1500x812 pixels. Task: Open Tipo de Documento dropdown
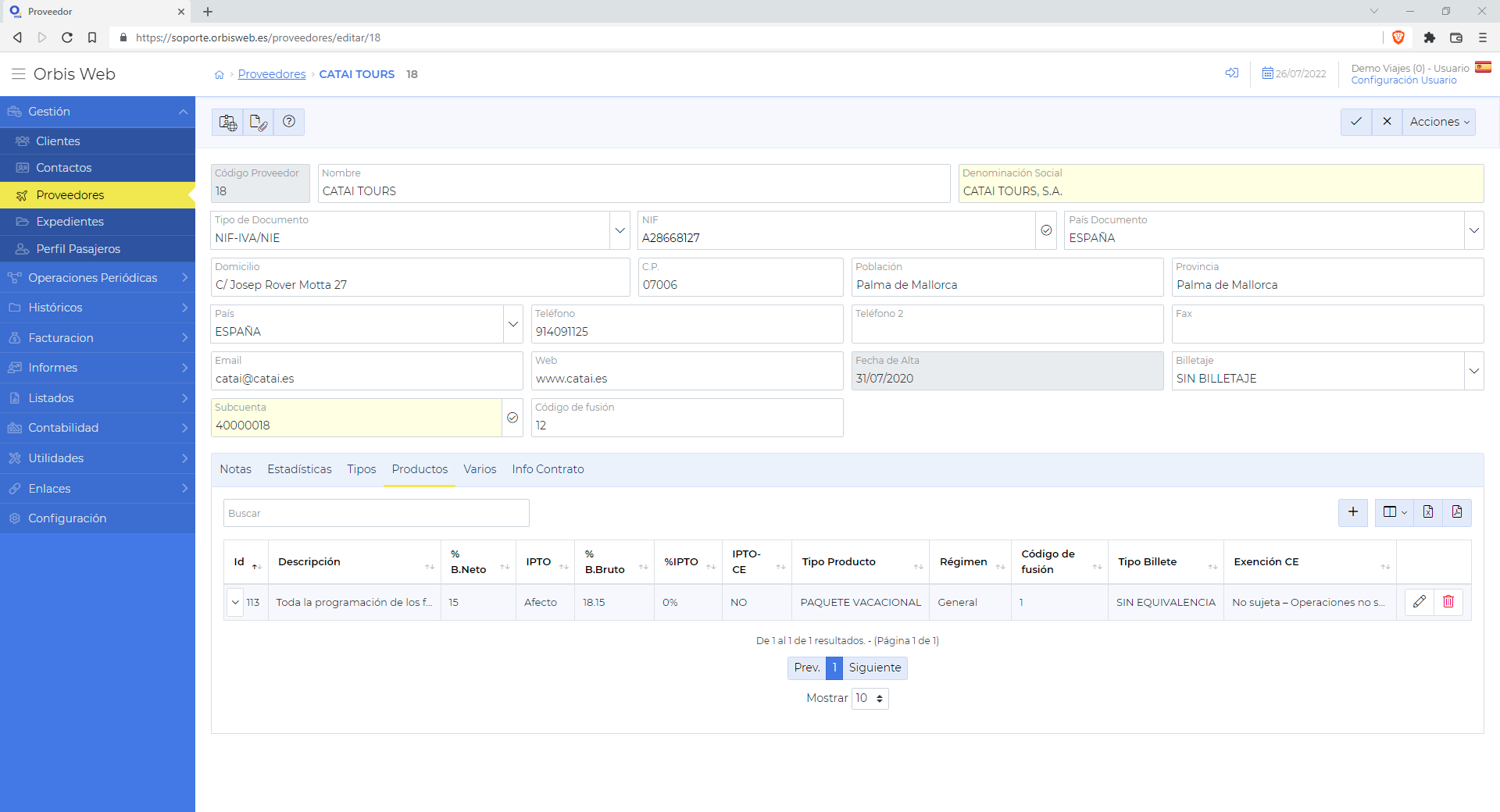tap(620, 230)
